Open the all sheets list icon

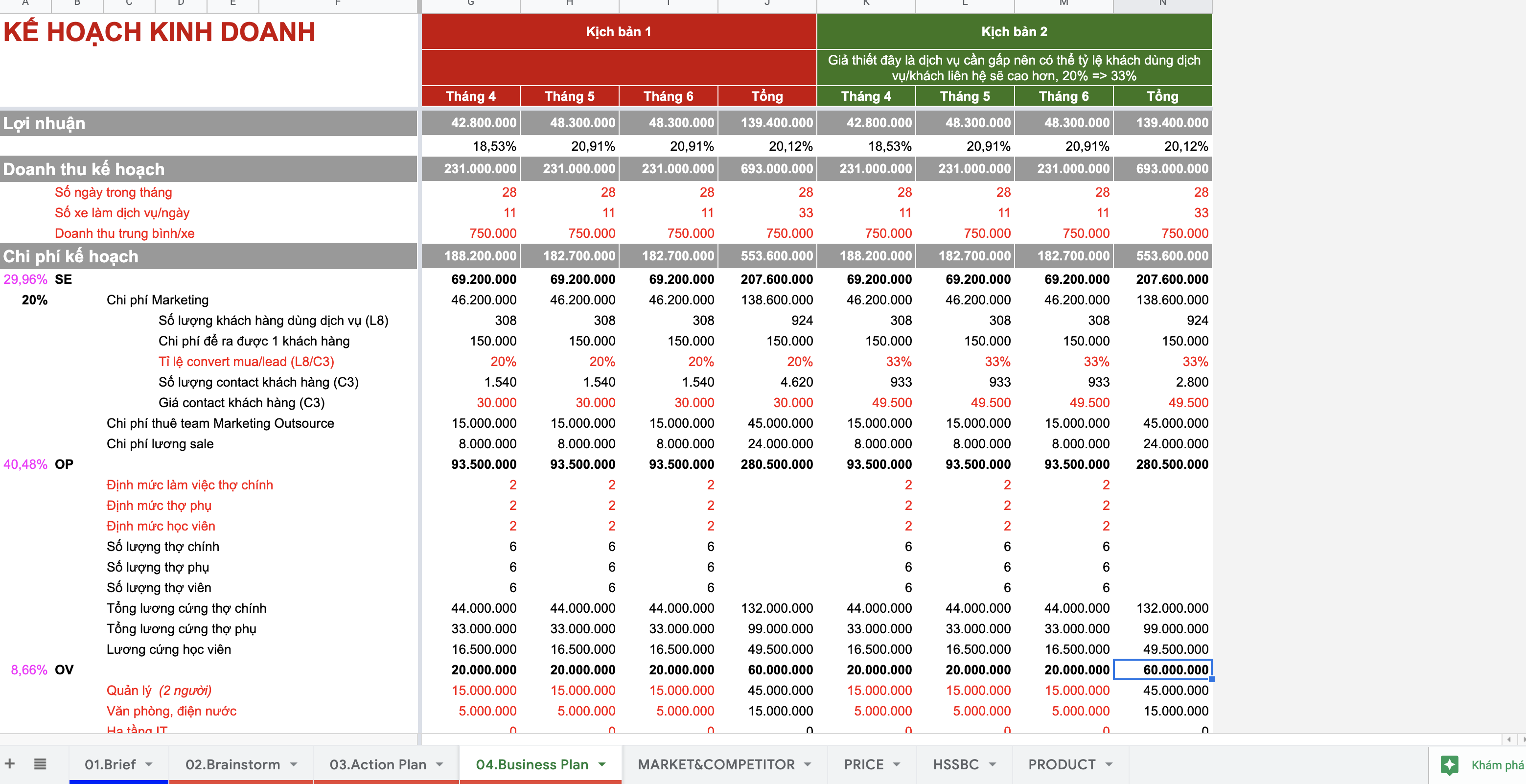pos(40,763)
